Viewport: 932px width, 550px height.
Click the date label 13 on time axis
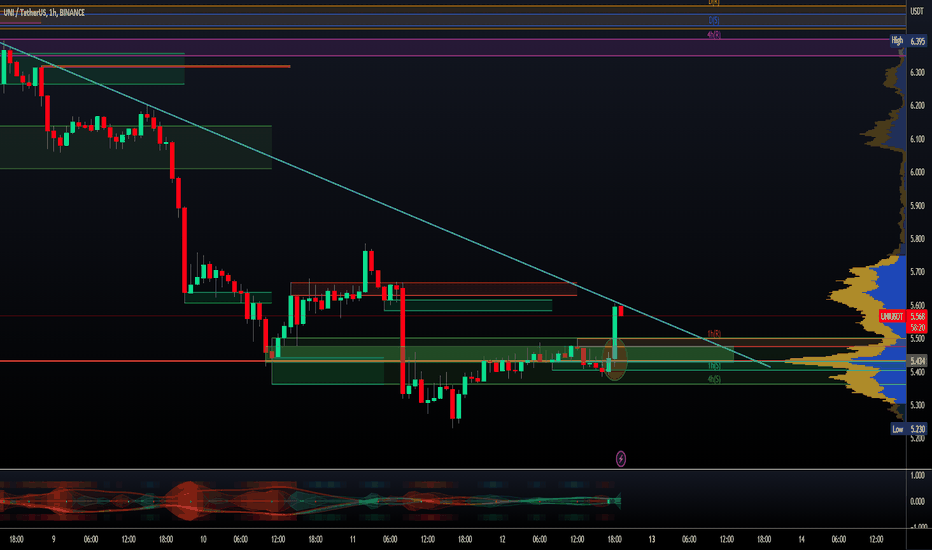click(651, 539)
